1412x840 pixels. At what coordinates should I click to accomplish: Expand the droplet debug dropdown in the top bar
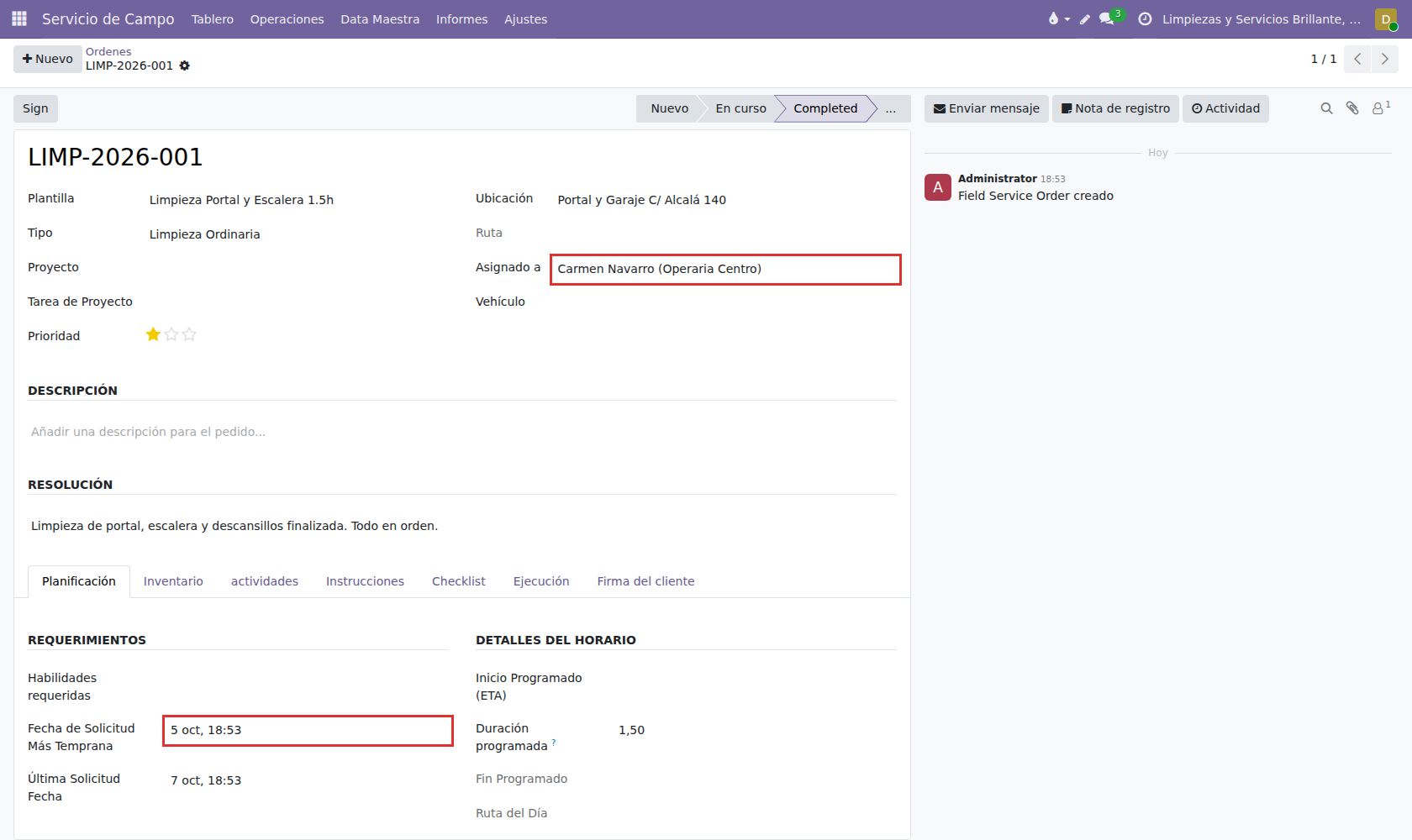pyautogui.click(x=1059, y=18)
